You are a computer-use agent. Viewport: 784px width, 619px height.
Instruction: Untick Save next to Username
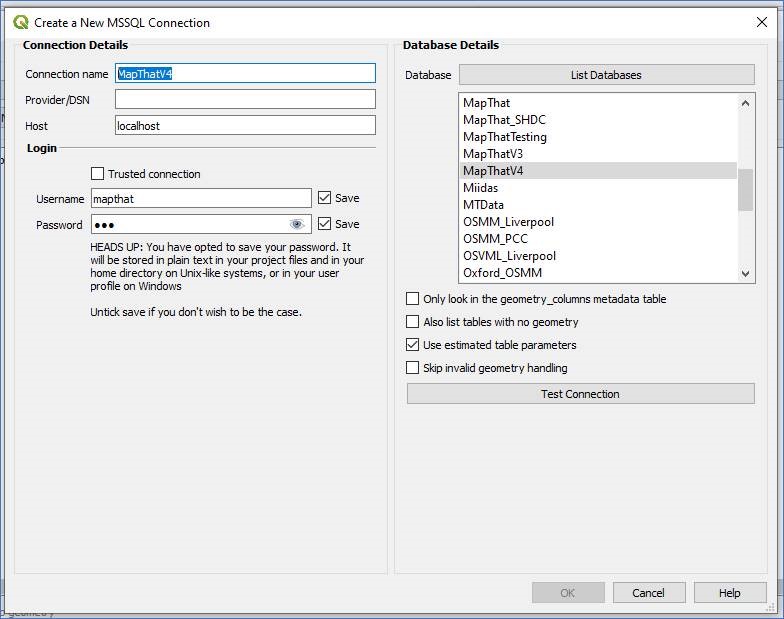coord(324,198)
